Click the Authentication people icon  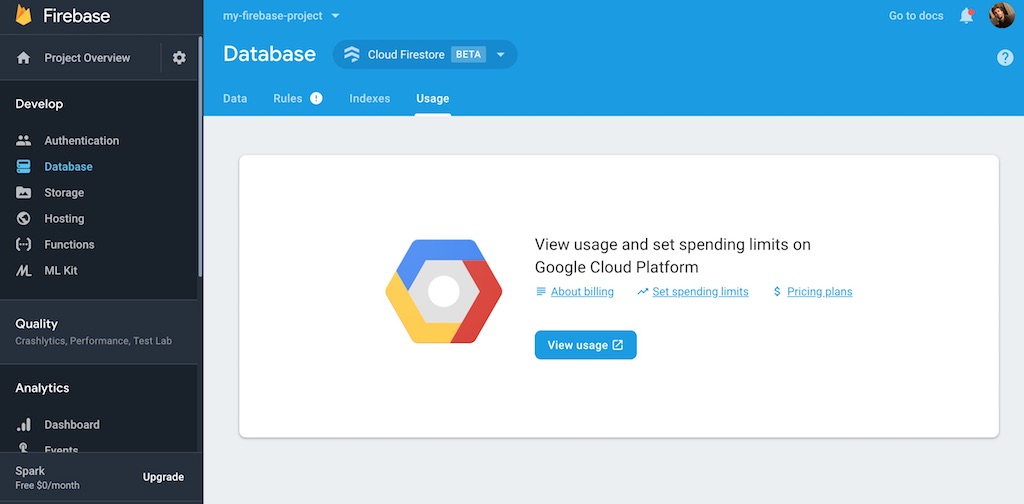(24, 140)
